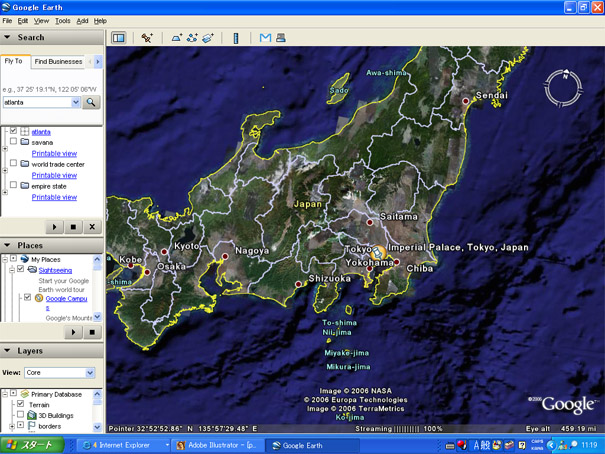The height and width of the screenshot is (454, 605).
Task: Collapse the My Places tree node
Action: [x=5, y=259]
